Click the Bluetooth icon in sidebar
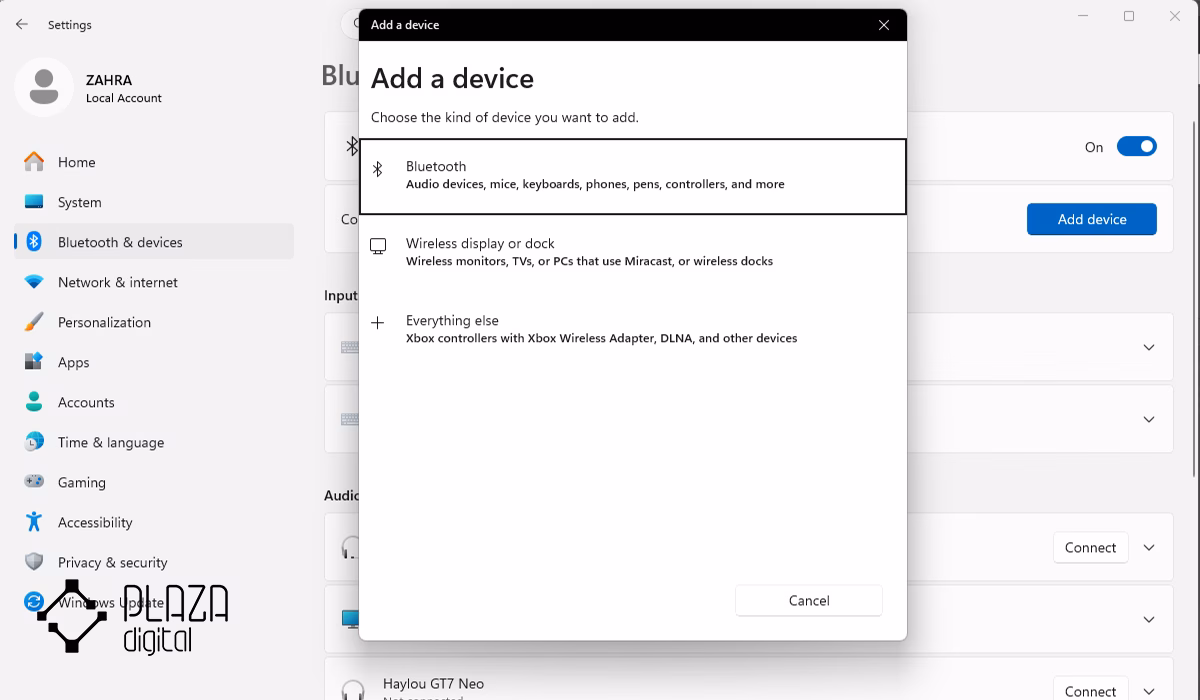The image size is (1200, 700). pos(34,241)
